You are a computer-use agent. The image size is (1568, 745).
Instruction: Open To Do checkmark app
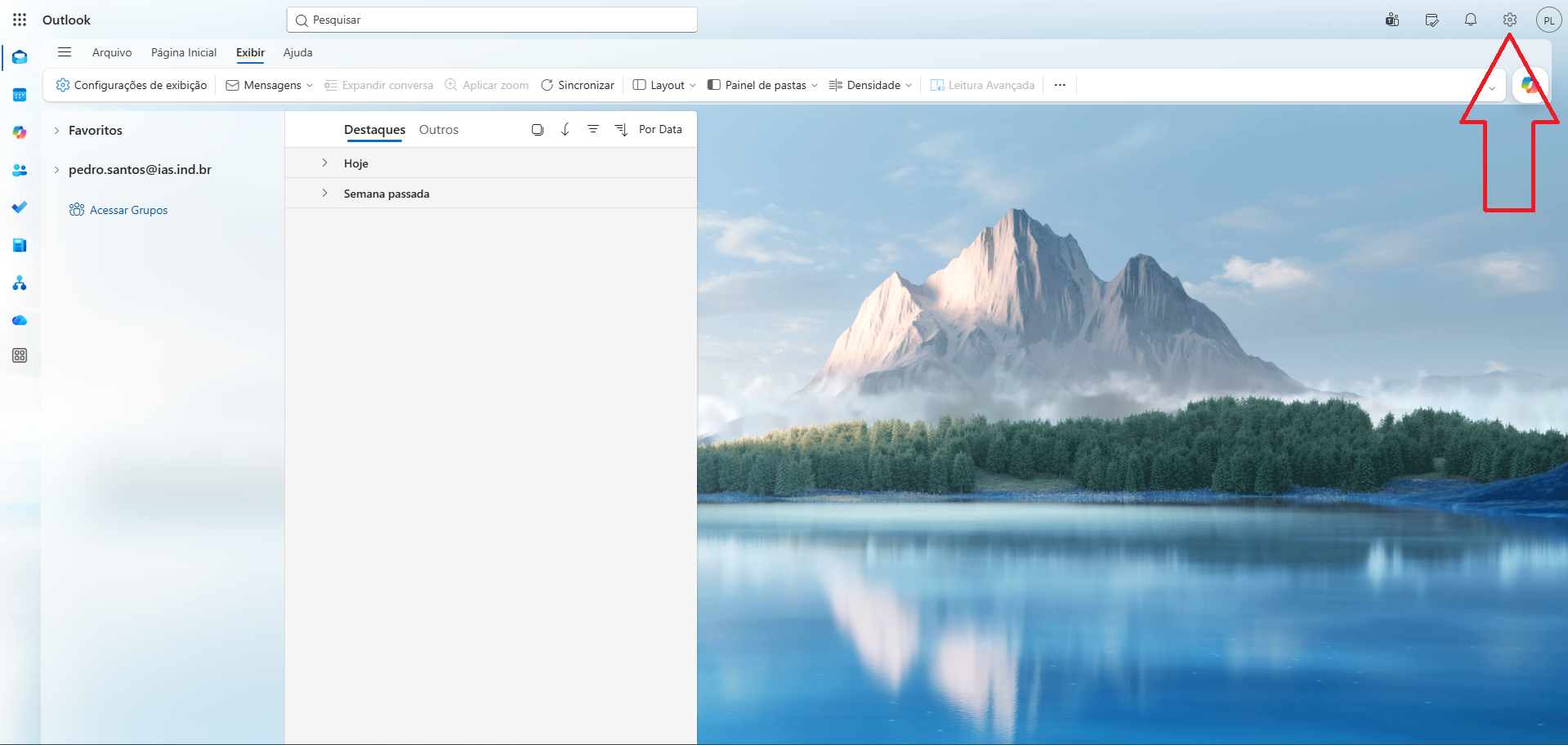20,207
